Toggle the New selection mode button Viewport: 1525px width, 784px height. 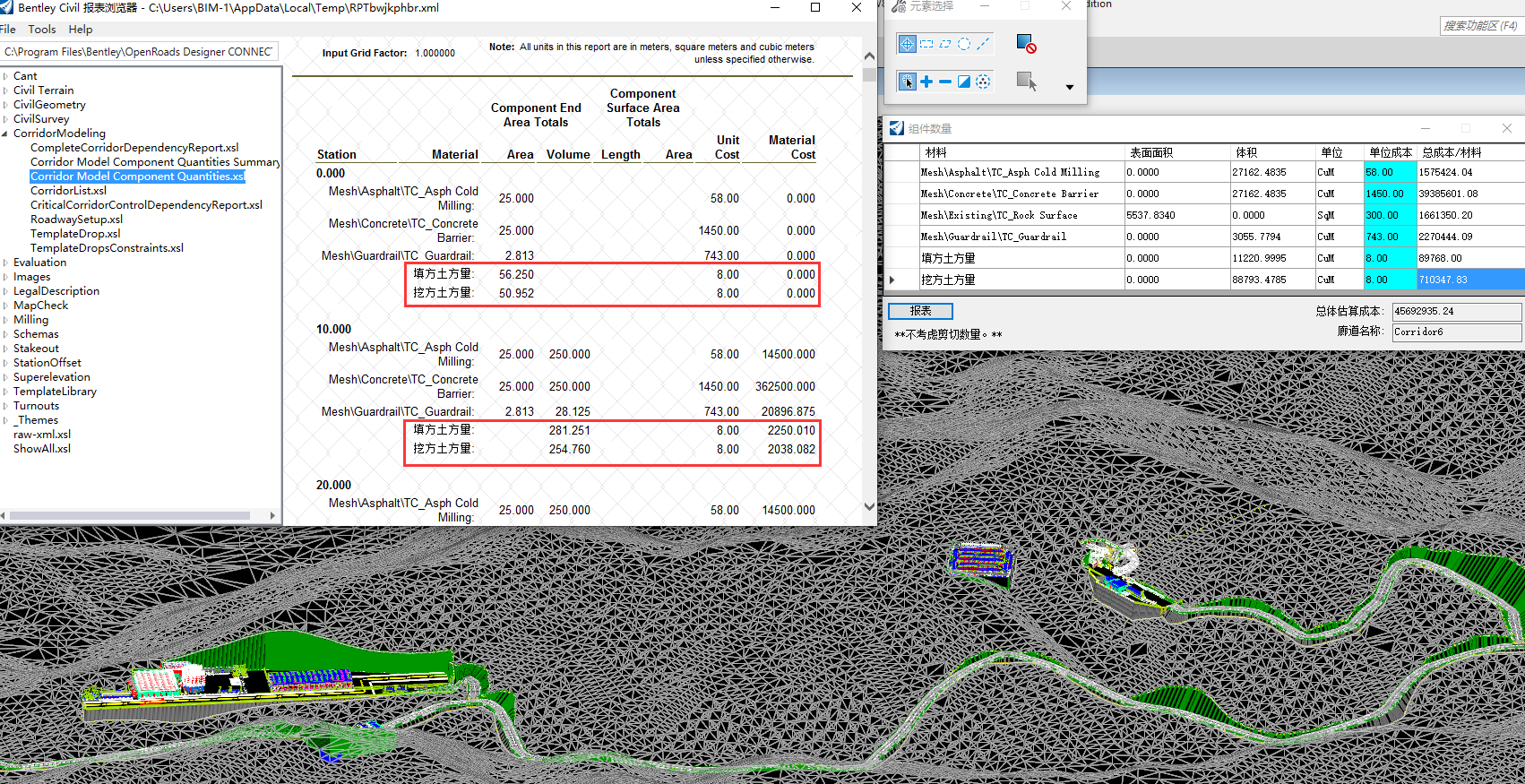tap(907, 82)
